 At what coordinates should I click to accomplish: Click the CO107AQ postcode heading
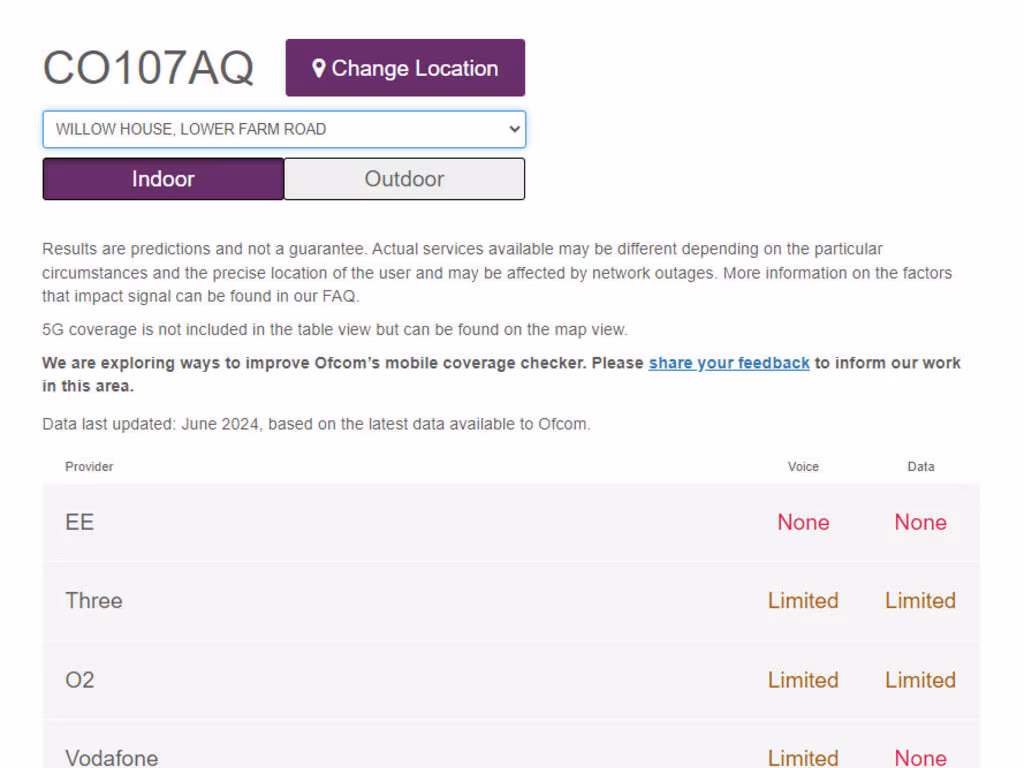[148, 68]
